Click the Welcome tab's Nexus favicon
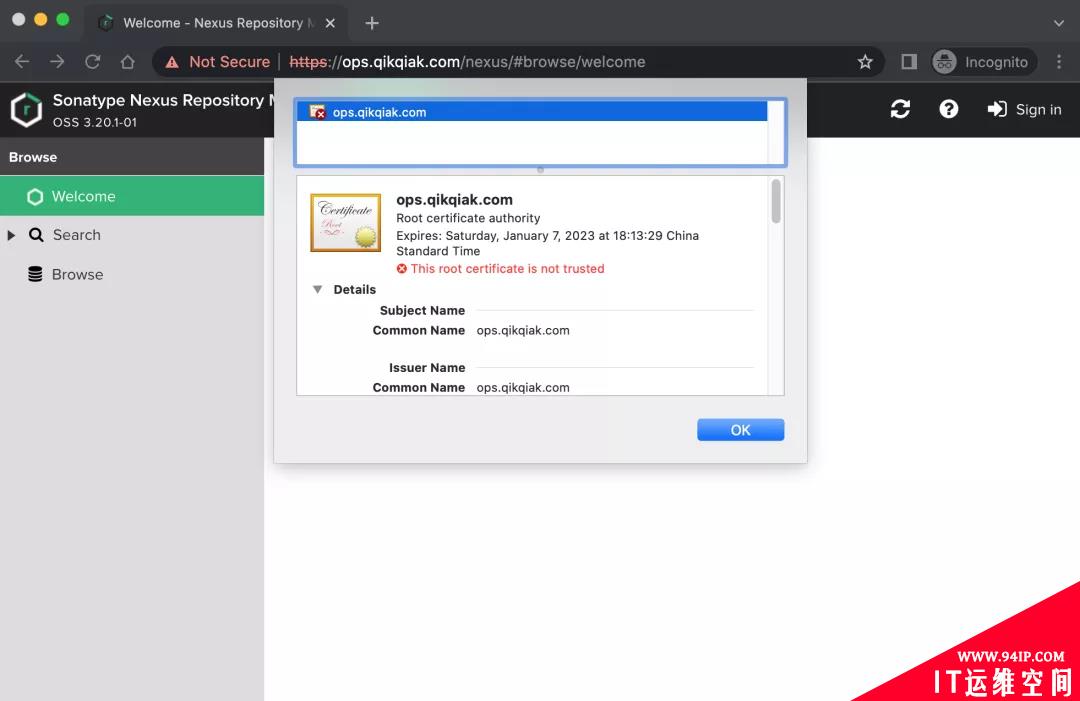 pos(106,23)
